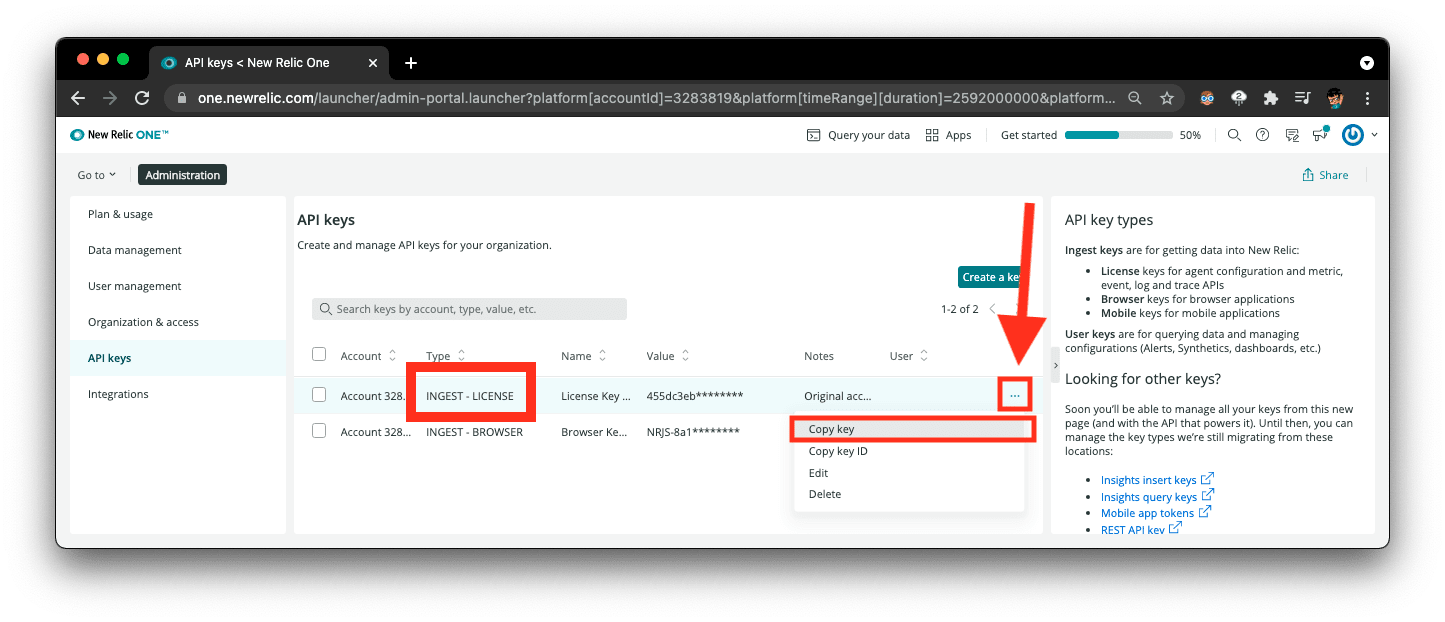
Task: Go to previous page of keys
Action: click(993, 309)
